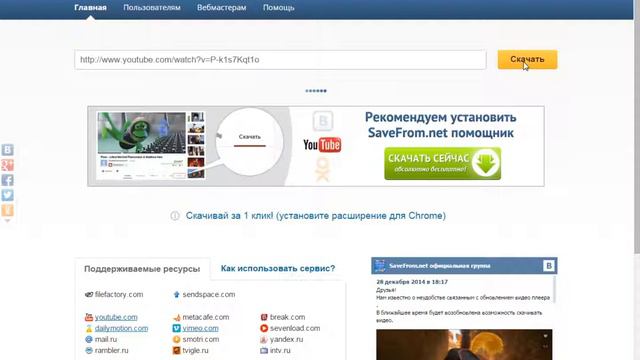Open SaveFrom.net official group header
The image size is (640, 360).
click(x=440, y=266)
